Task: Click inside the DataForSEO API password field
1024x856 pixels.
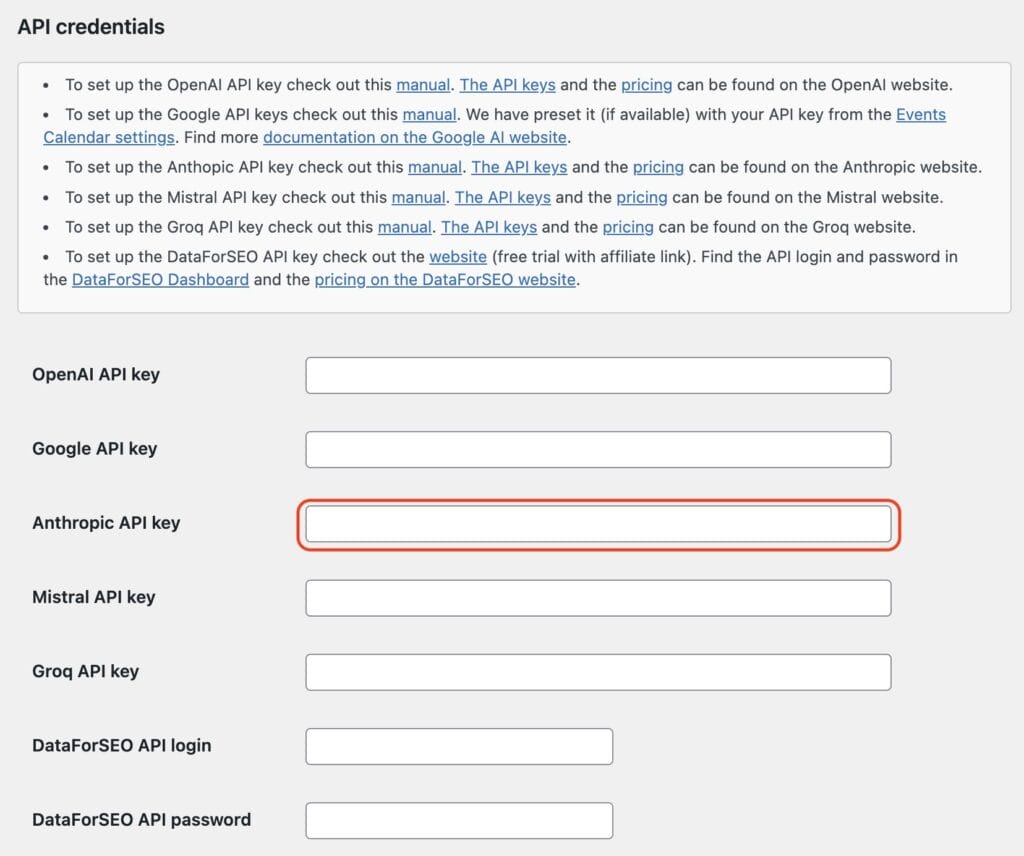Action: (459, 820)
